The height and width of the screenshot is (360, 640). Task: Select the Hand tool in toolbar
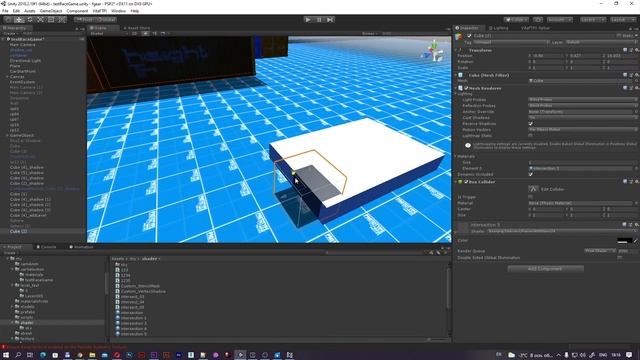[x=8, y=19]
